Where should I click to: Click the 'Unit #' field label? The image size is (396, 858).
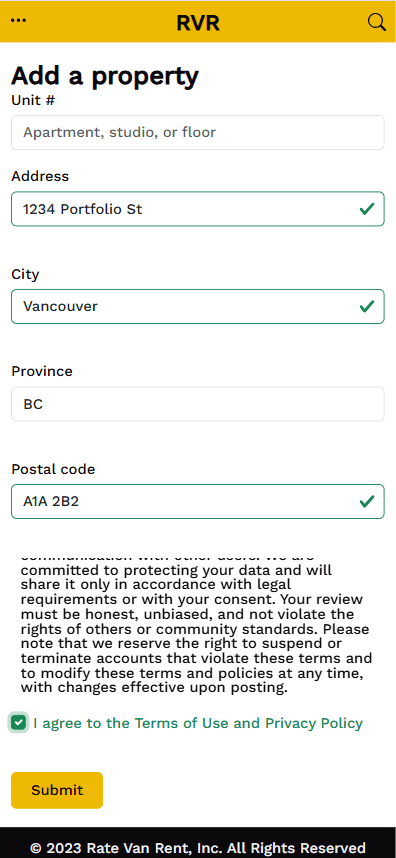(33, 100)
